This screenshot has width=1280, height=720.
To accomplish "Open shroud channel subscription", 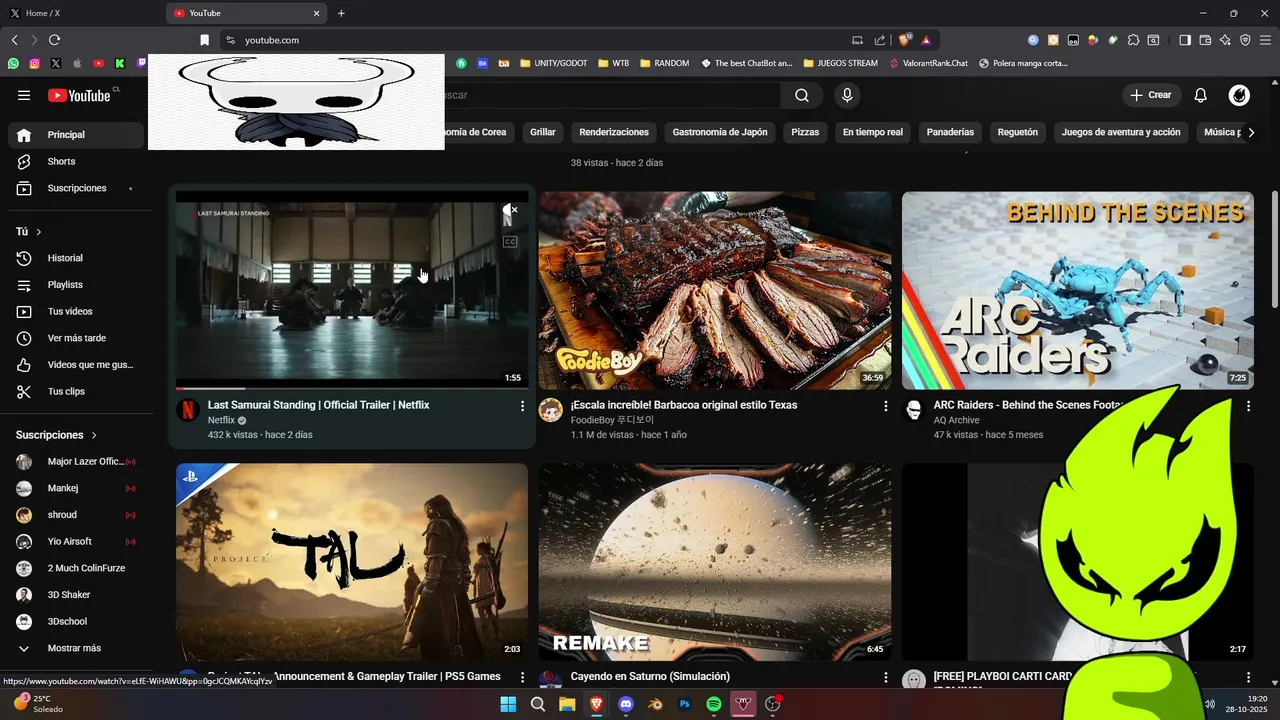I will (76, 515).
